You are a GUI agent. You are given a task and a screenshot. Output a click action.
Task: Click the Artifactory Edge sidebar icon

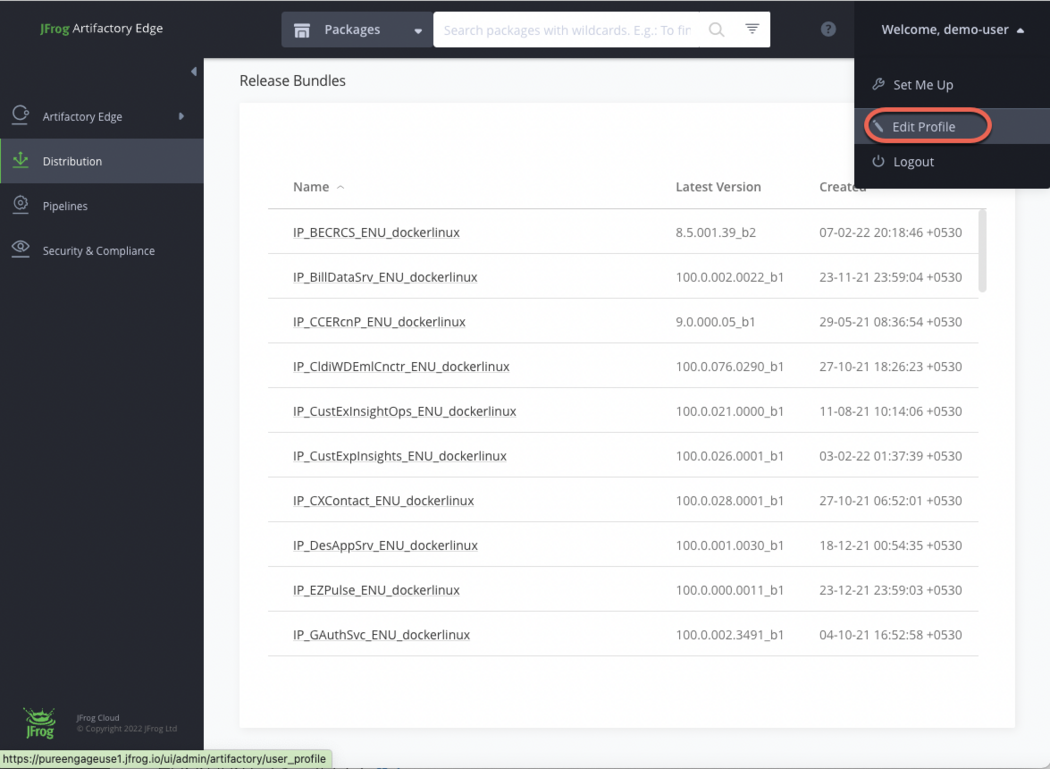coord(20,115)
